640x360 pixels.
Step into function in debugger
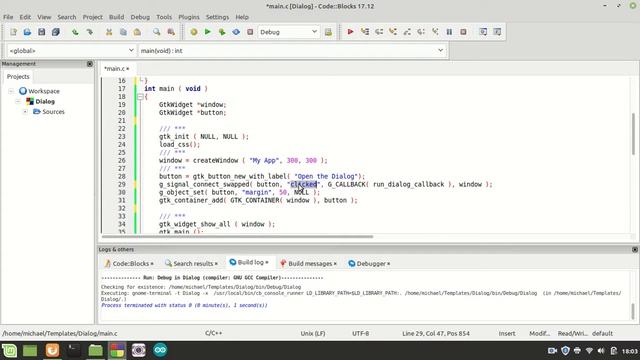[393, 32]
